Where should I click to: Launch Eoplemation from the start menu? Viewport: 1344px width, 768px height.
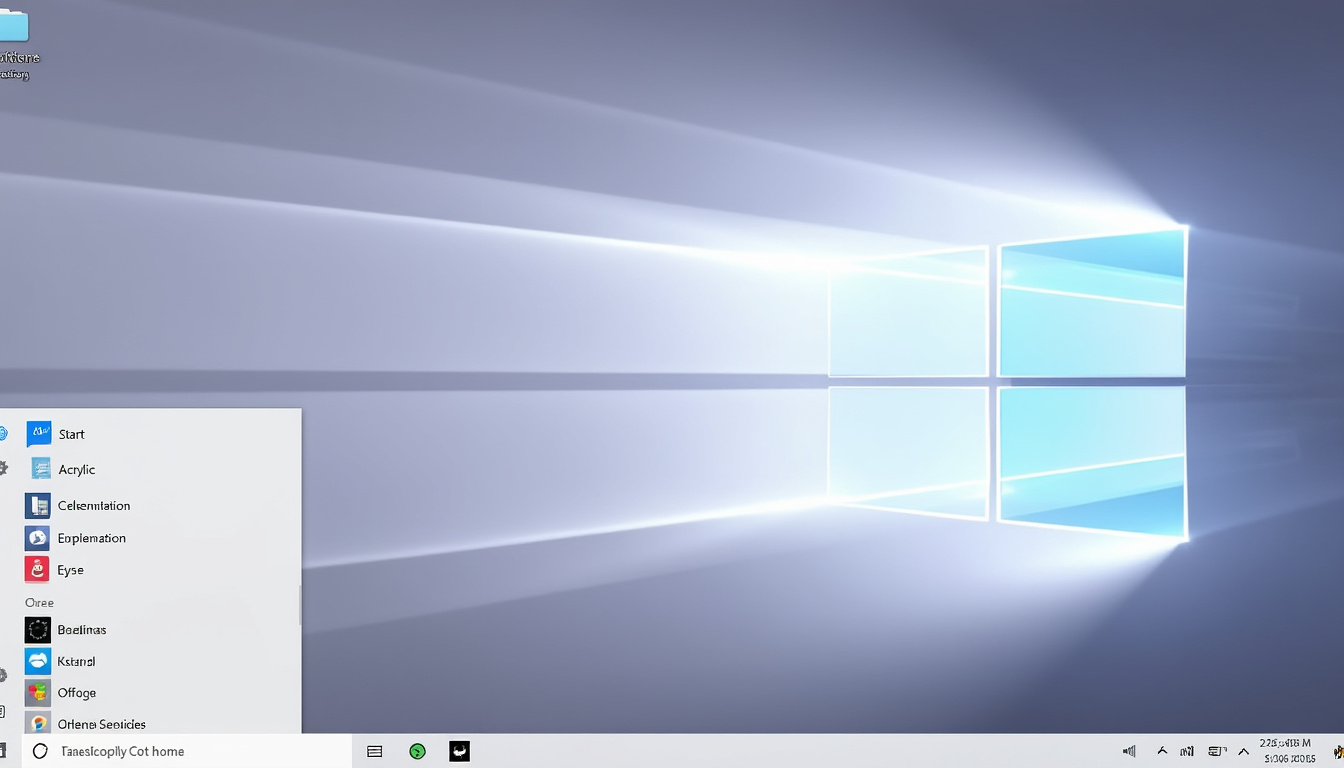pyautogui.click(x=91, y=538)
